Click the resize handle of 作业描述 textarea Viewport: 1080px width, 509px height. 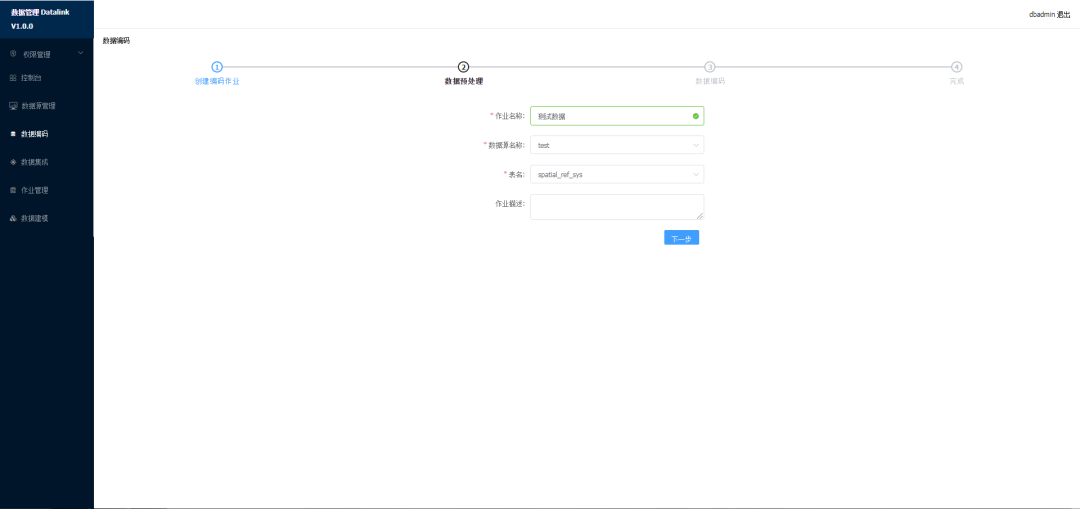click(x=700, y=216)
